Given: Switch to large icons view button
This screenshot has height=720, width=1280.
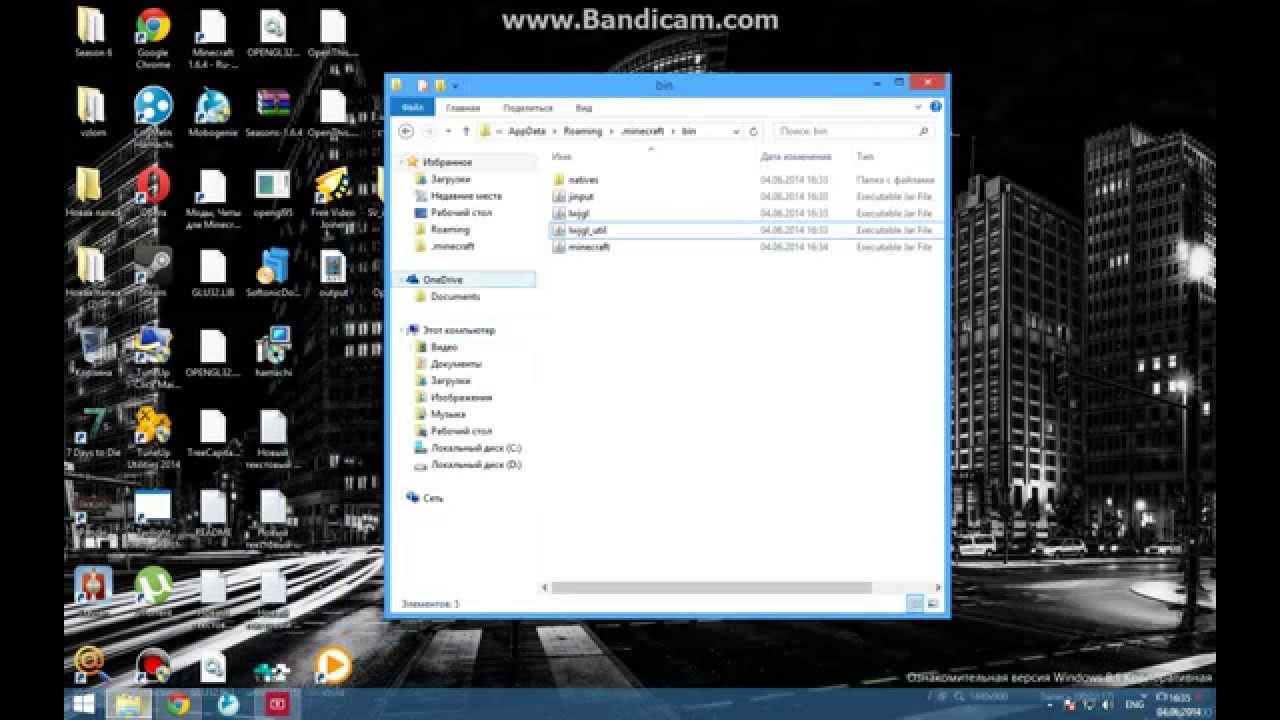Looking at the screenshot, I should click(932, 604).
